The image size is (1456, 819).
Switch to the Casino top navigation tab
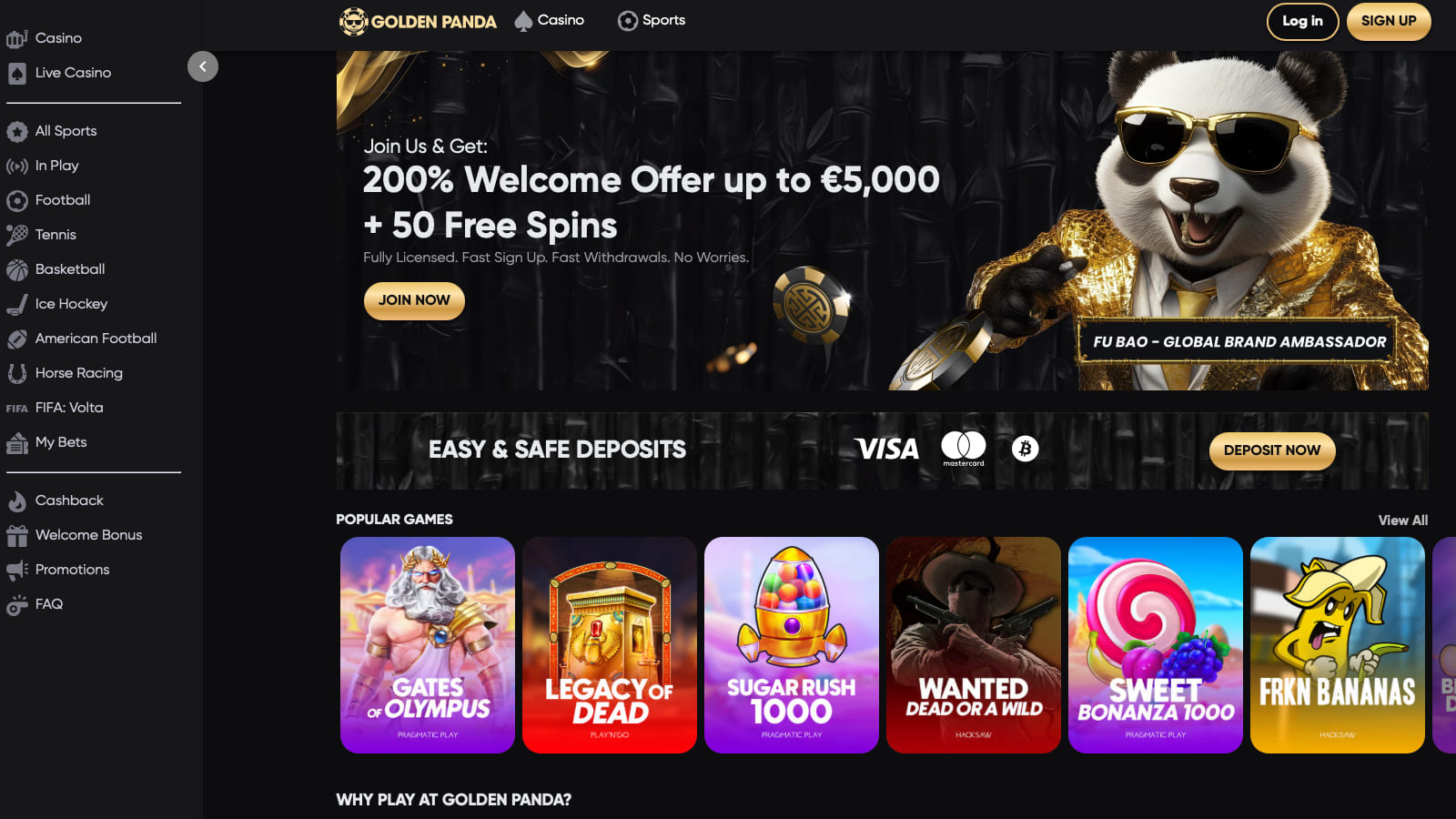pos(550,20)
